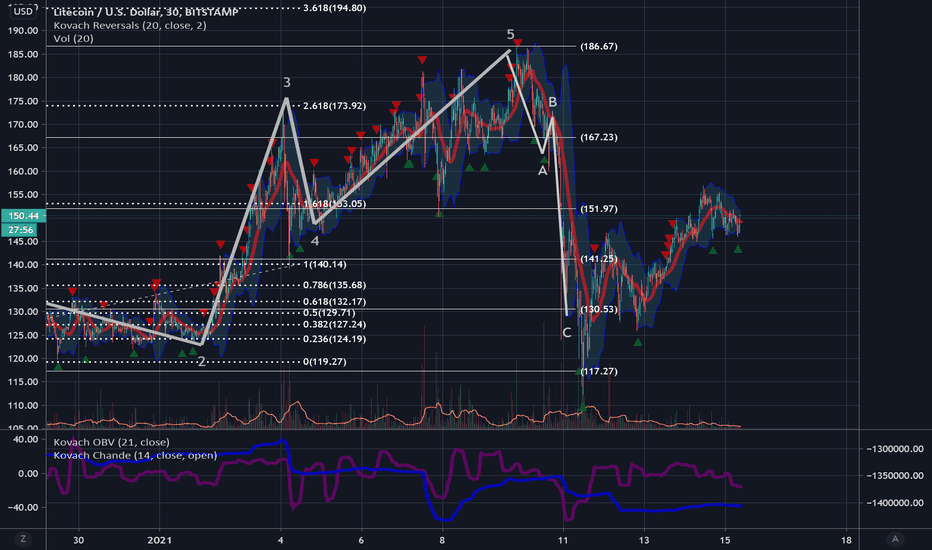Click the 0.382(127.24) Fibonacci level

click(x=334, y=325)
